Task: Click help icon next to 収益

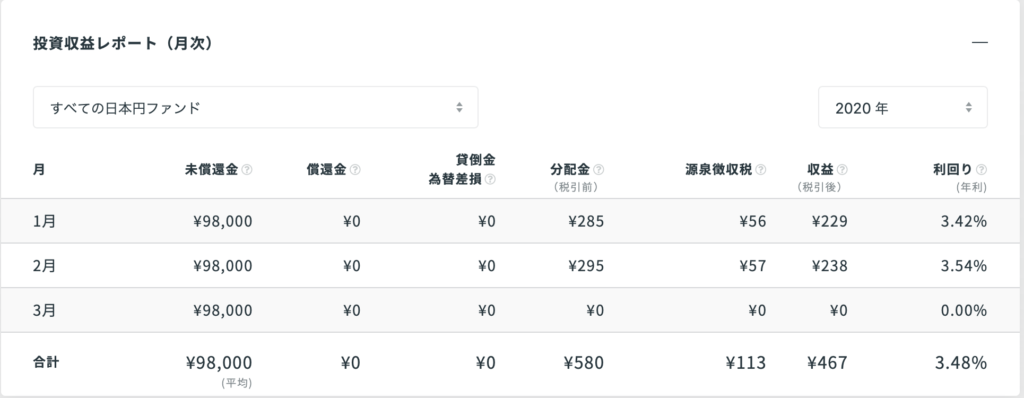Action: coord(842,170)
